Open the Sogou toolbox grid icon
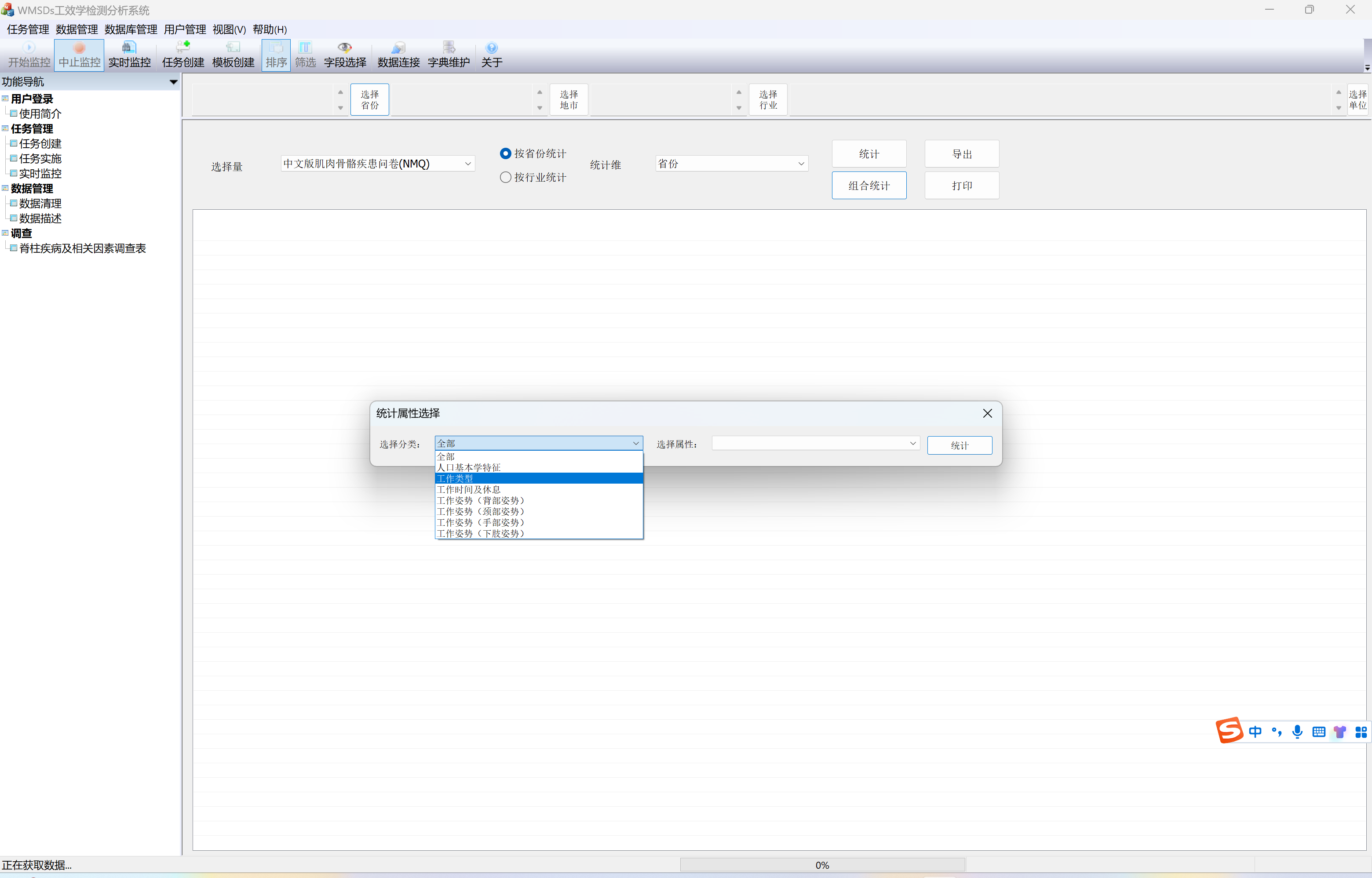 click(1361, 732)
